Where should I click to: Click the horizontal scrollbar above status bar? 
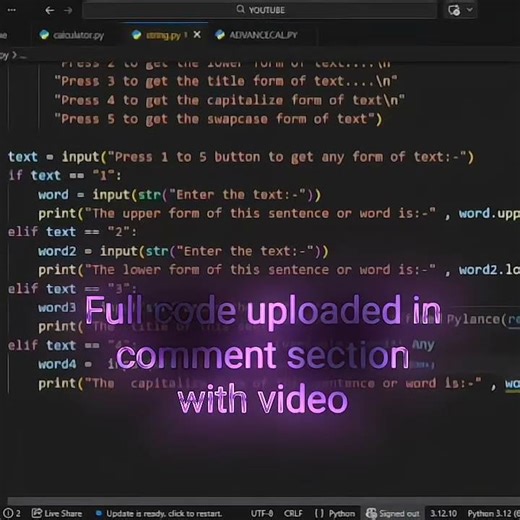pos(263,501)
